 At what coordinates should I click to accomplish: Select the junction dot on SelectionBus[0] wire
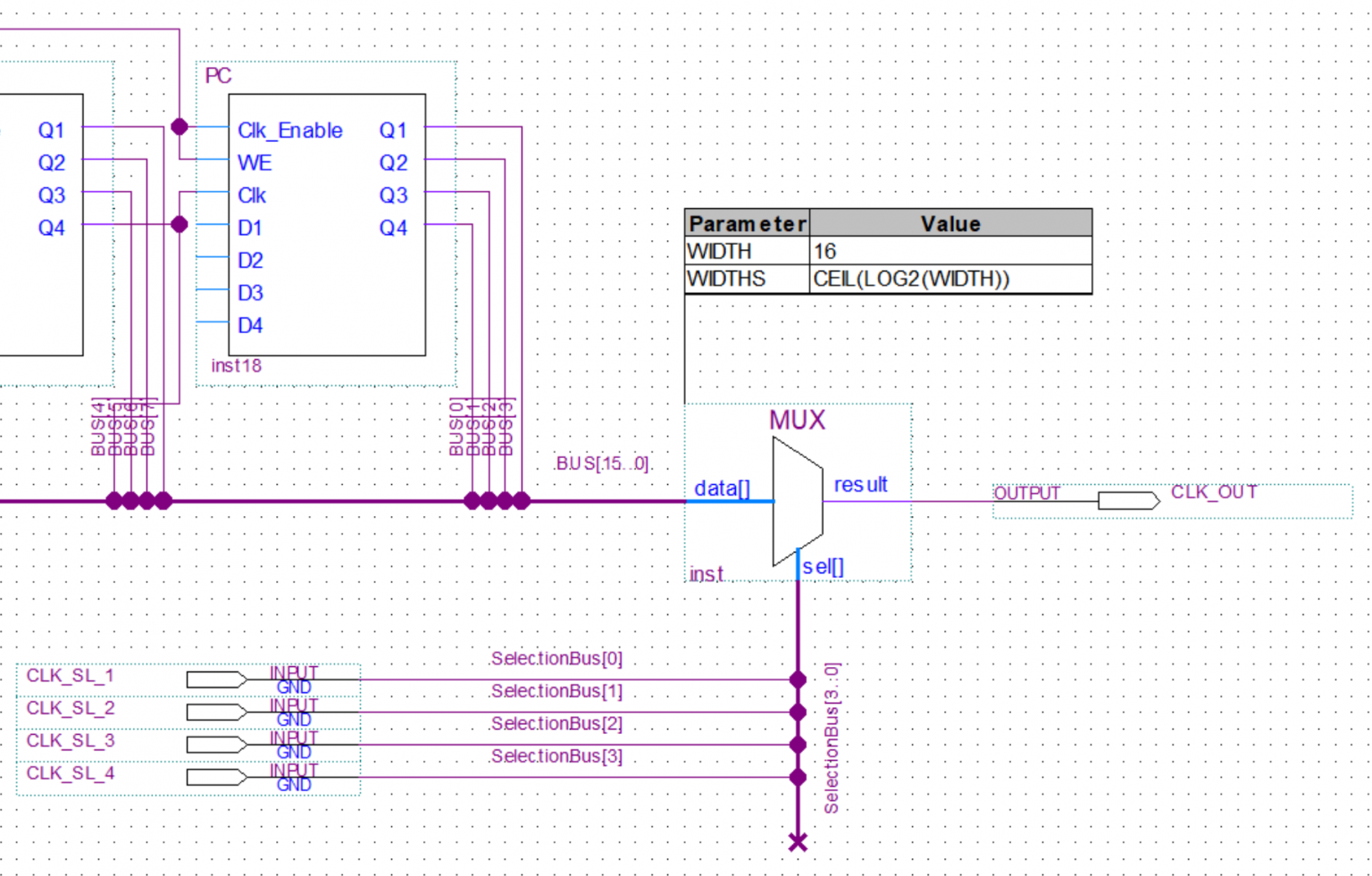point(798,679)
